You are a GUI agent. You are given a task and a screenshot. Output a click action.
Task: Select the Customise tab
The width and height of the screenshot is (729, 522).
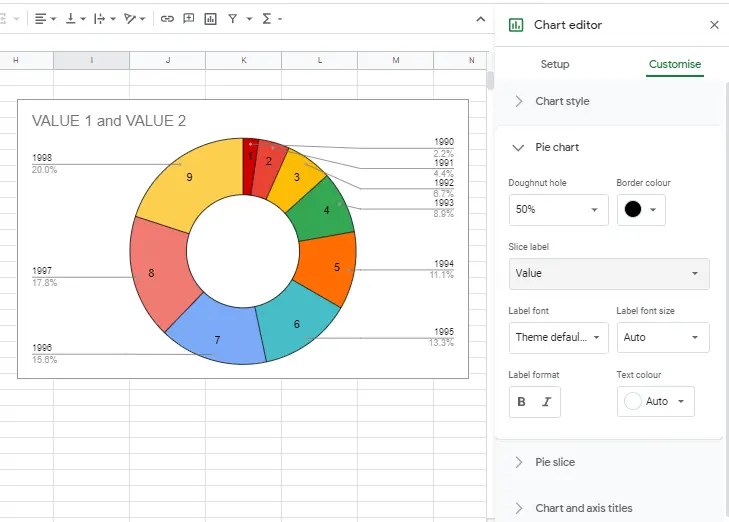[675, 64]
